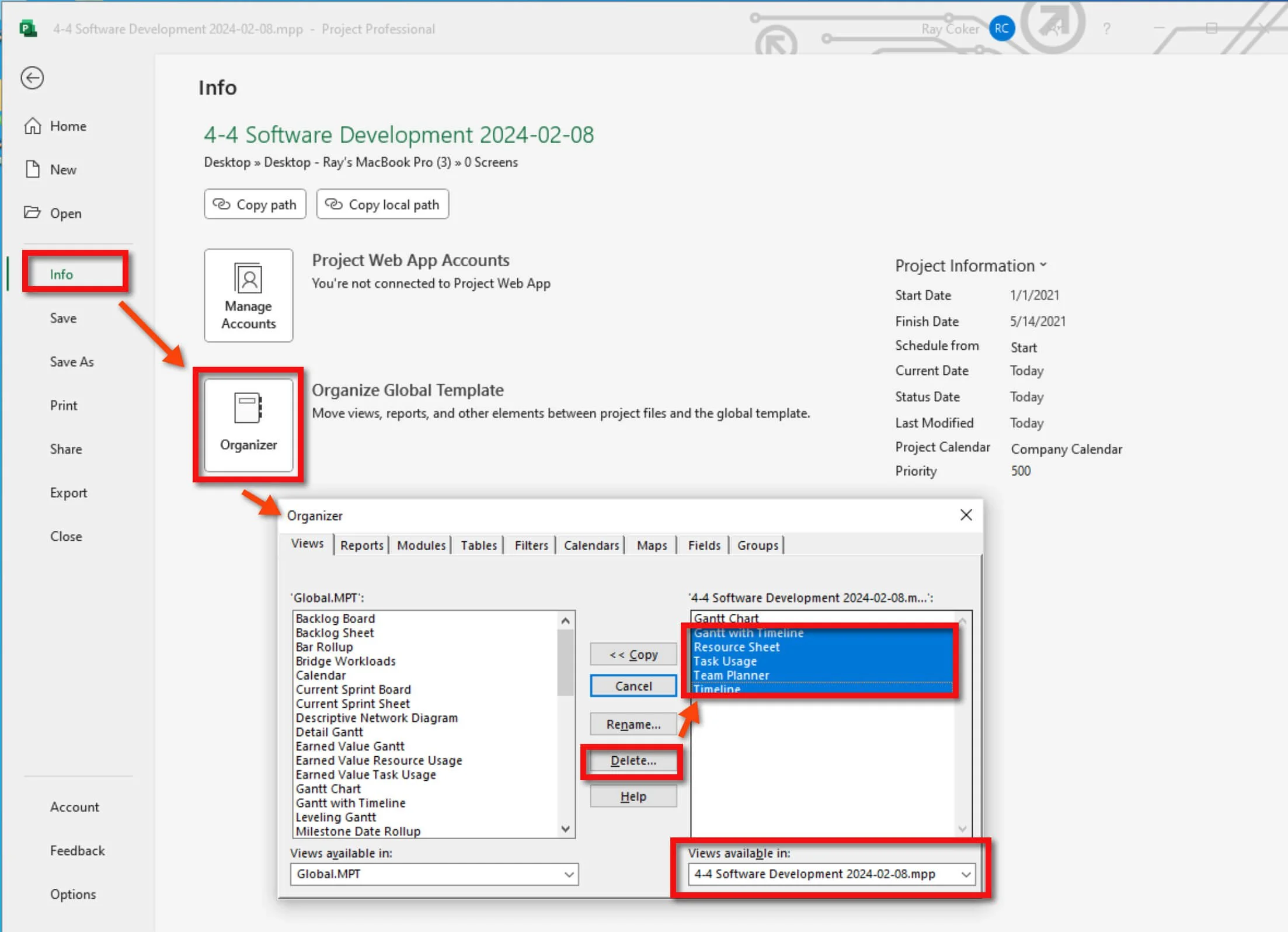Open the Info menu item
Image resolution: width=1288 pixels, height=932 pixels.
[x=61, y=274]
